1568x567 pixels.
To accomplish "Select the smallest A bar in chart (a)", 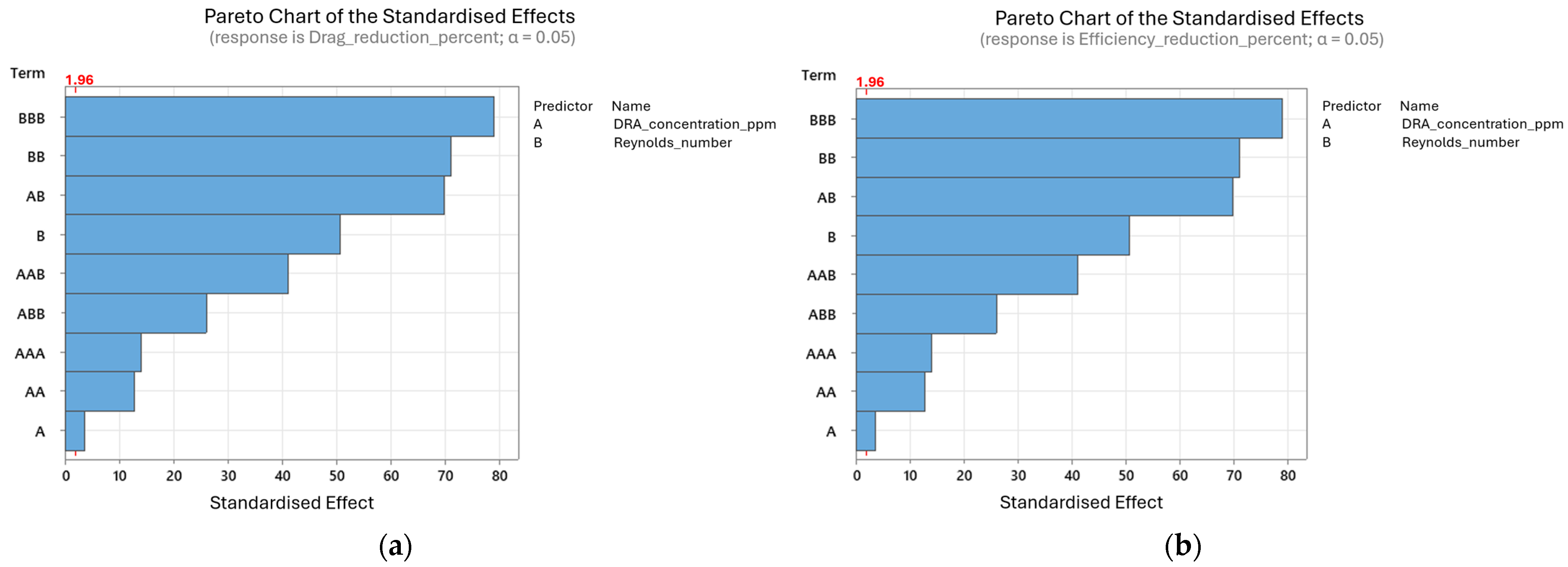I will pyautogui.click(x=75, y=430).
